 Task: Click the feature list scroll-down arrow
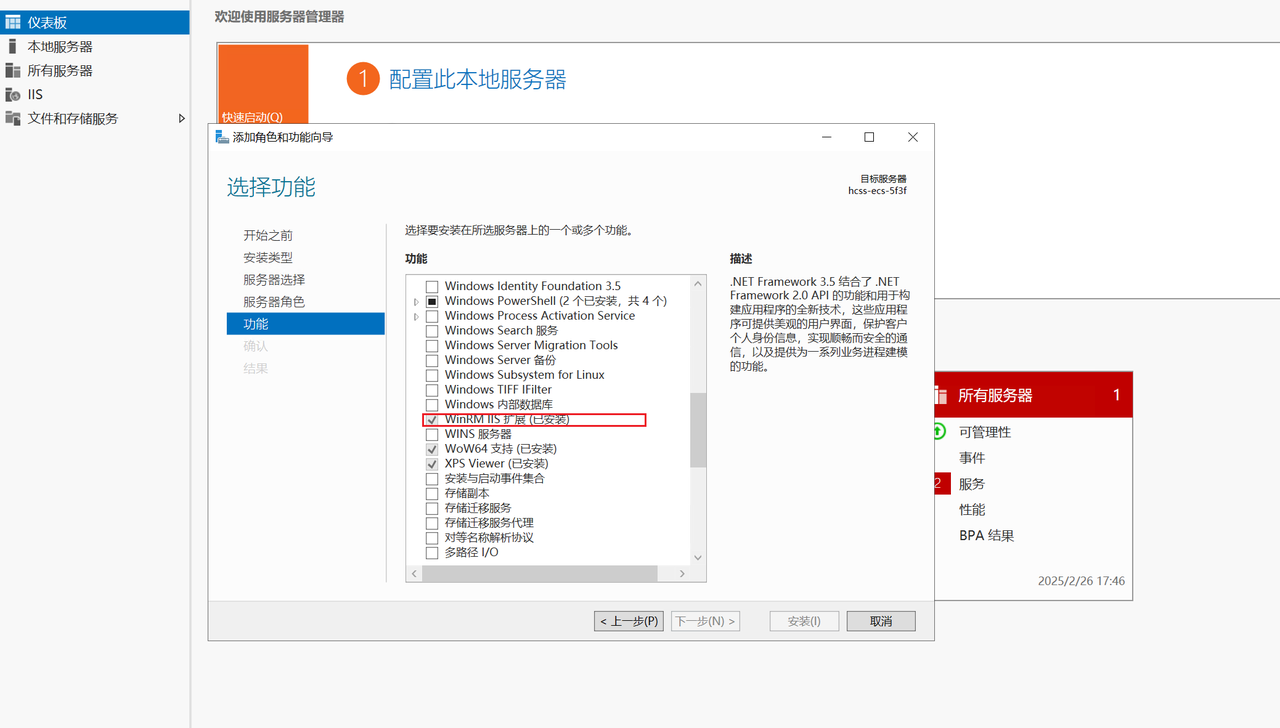[698, 557]
